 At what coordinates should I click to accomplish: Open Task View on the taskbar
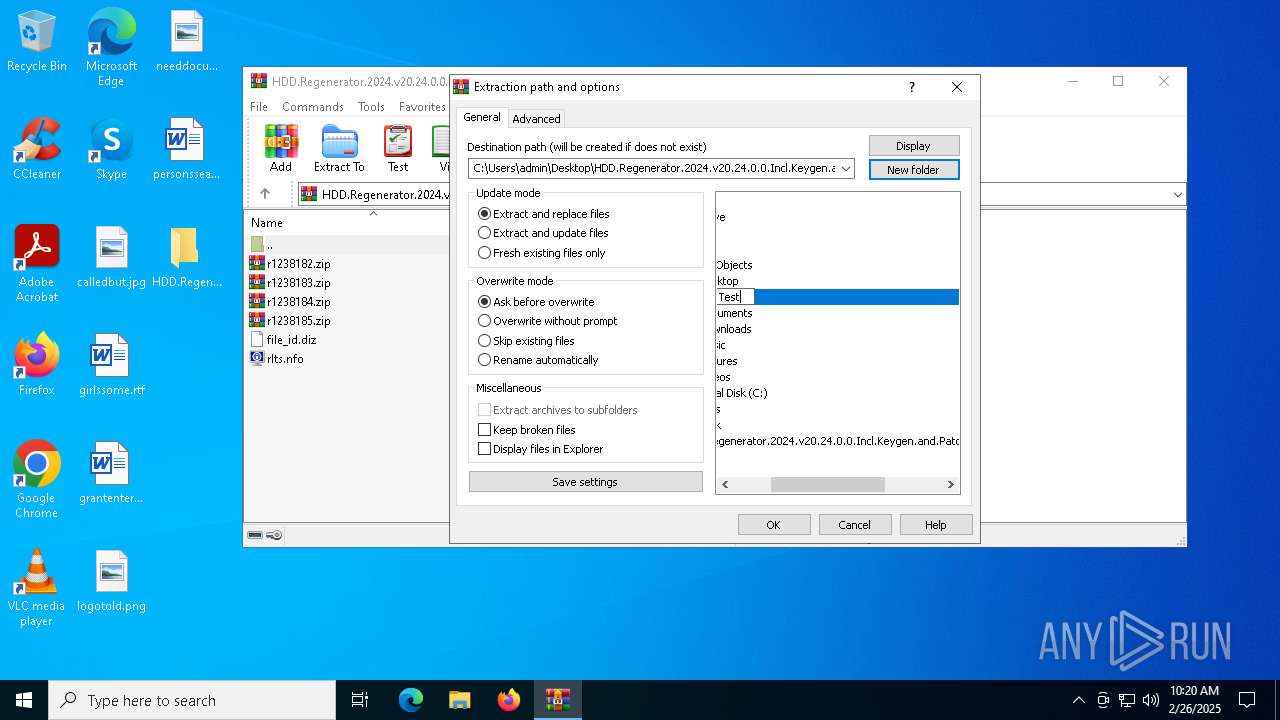coord(360,700)
